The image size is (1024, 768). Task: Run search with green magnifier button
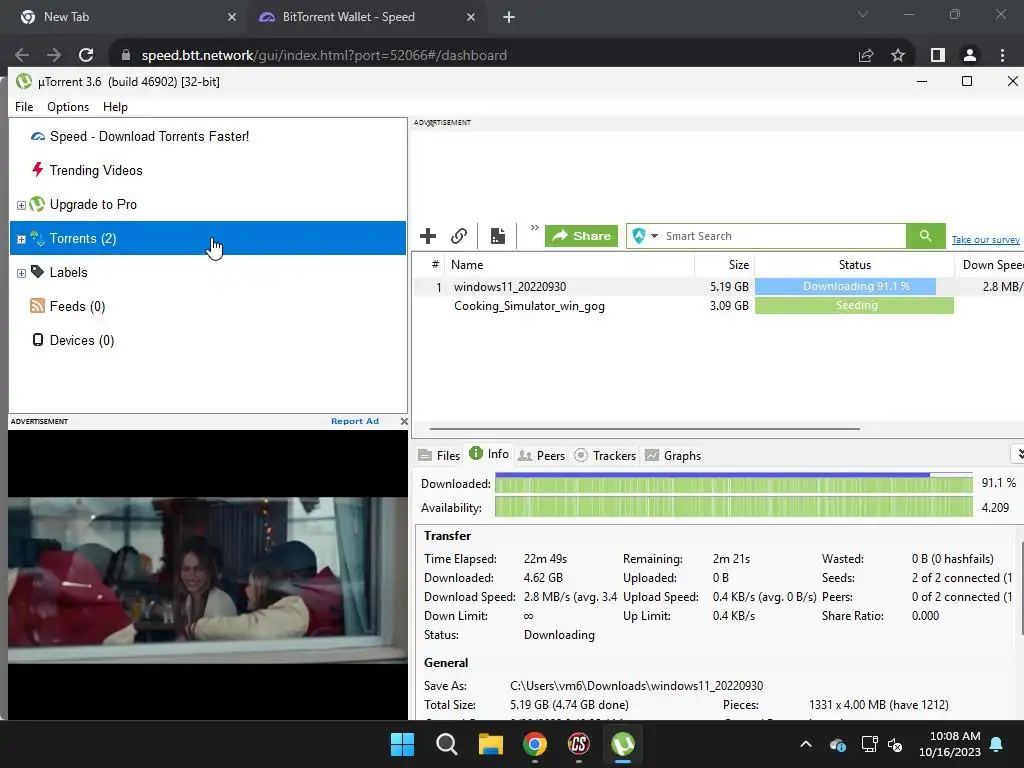click(x=925, y=236)
